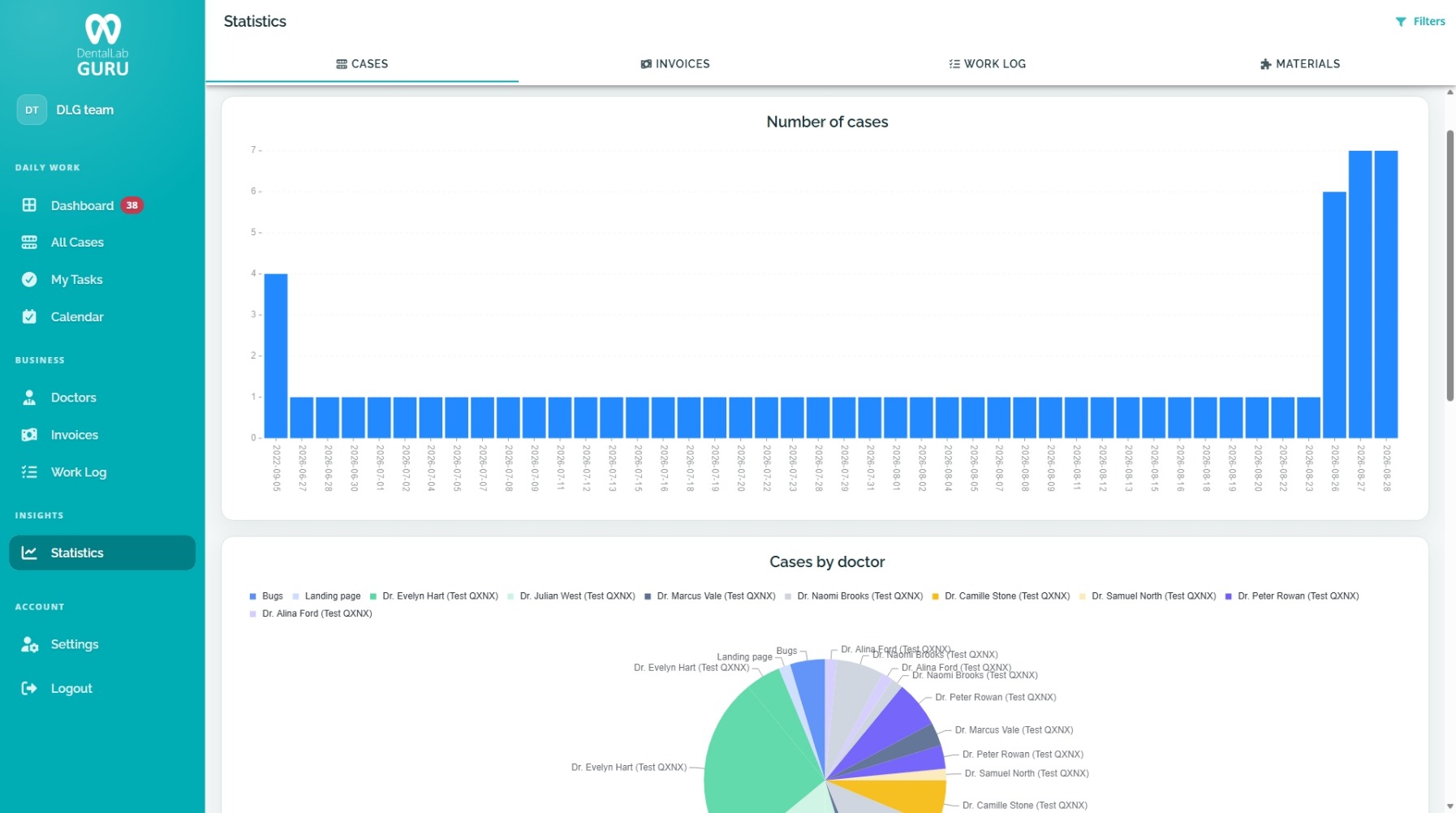Click the Statistics page title

255,22
